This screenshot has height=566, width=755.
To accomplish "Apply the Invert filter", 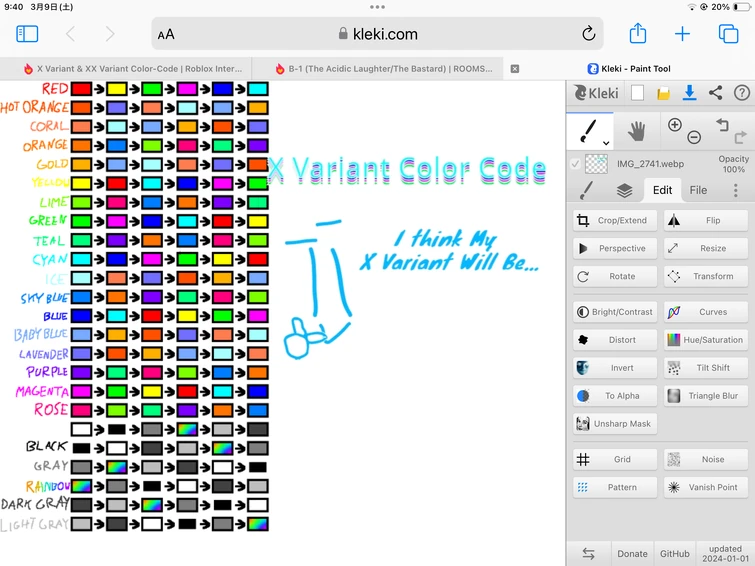I will 615,368.
